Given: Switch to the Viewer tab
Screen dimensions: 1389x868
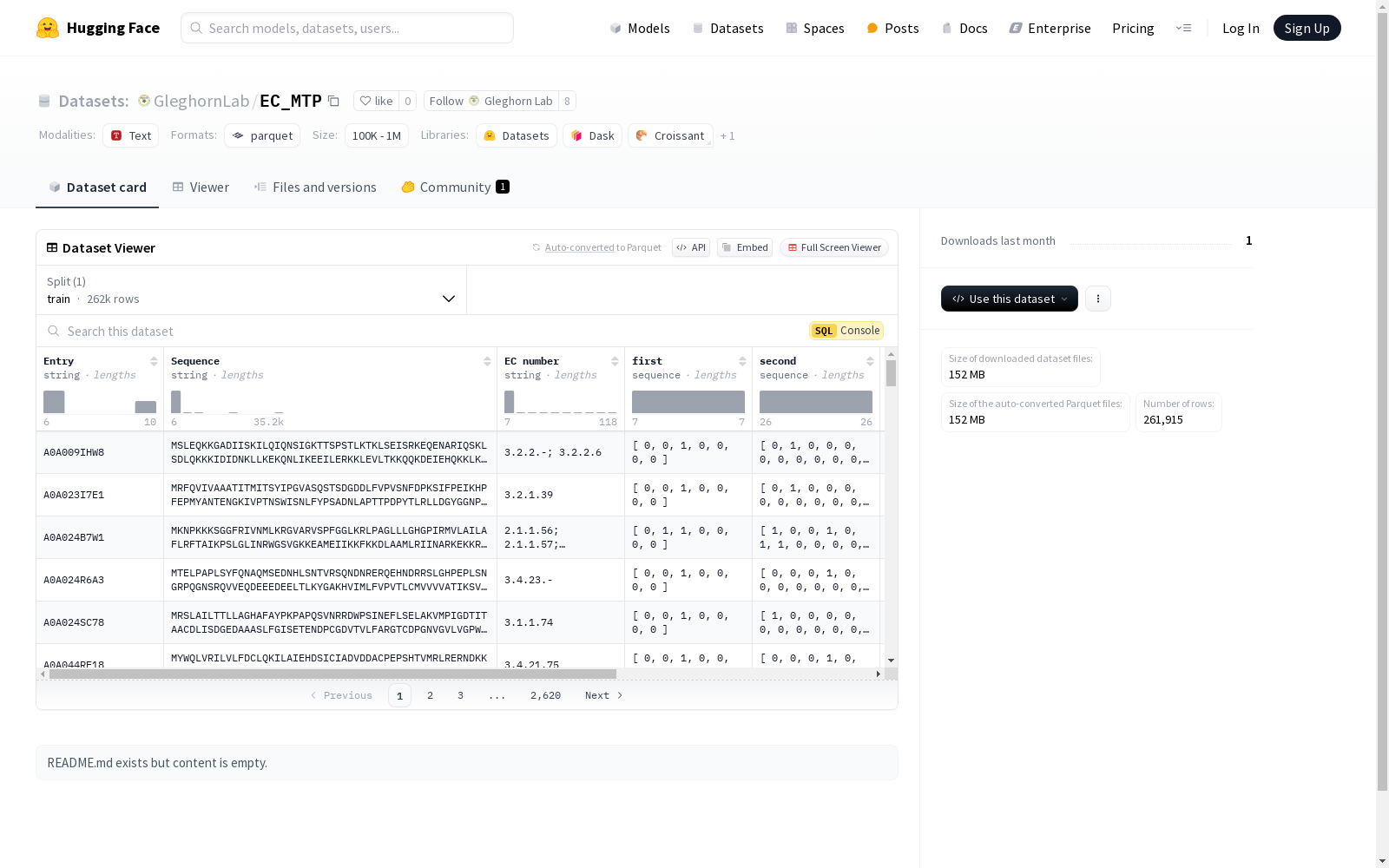Looking at the screenshot, I should [x=201, y=187].
